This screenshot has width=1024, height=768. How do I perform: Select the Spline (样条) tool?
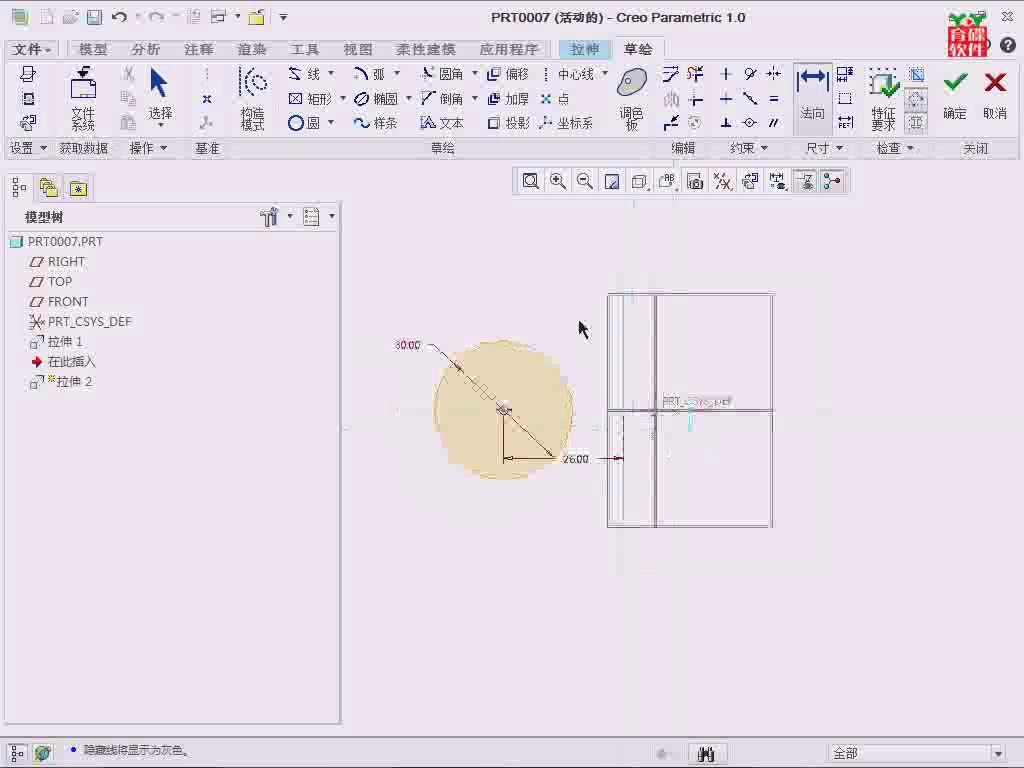[x=376, y=123]
